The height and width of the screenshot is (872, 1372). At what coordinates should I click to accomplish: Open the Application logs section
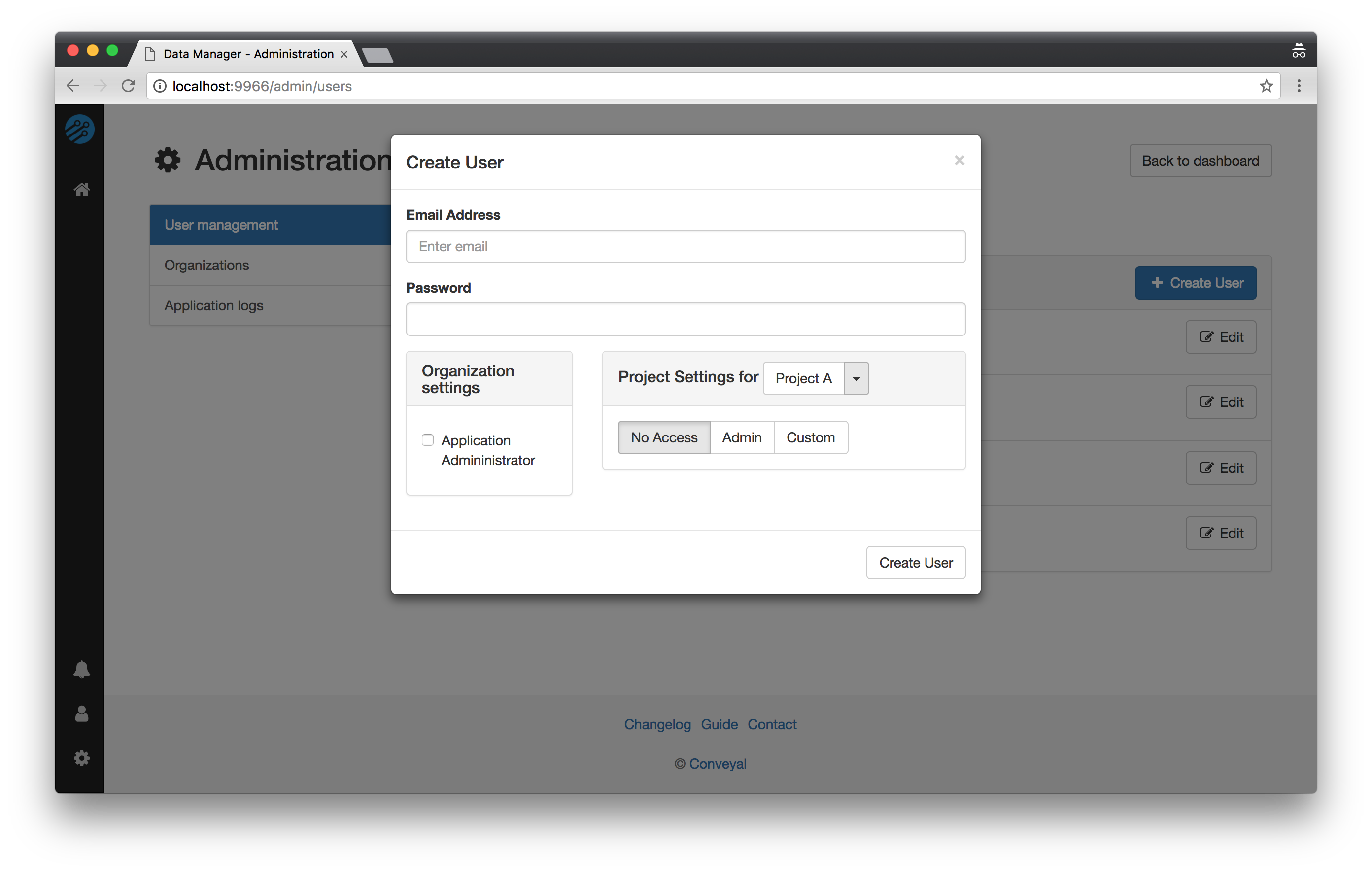[271, 306]
